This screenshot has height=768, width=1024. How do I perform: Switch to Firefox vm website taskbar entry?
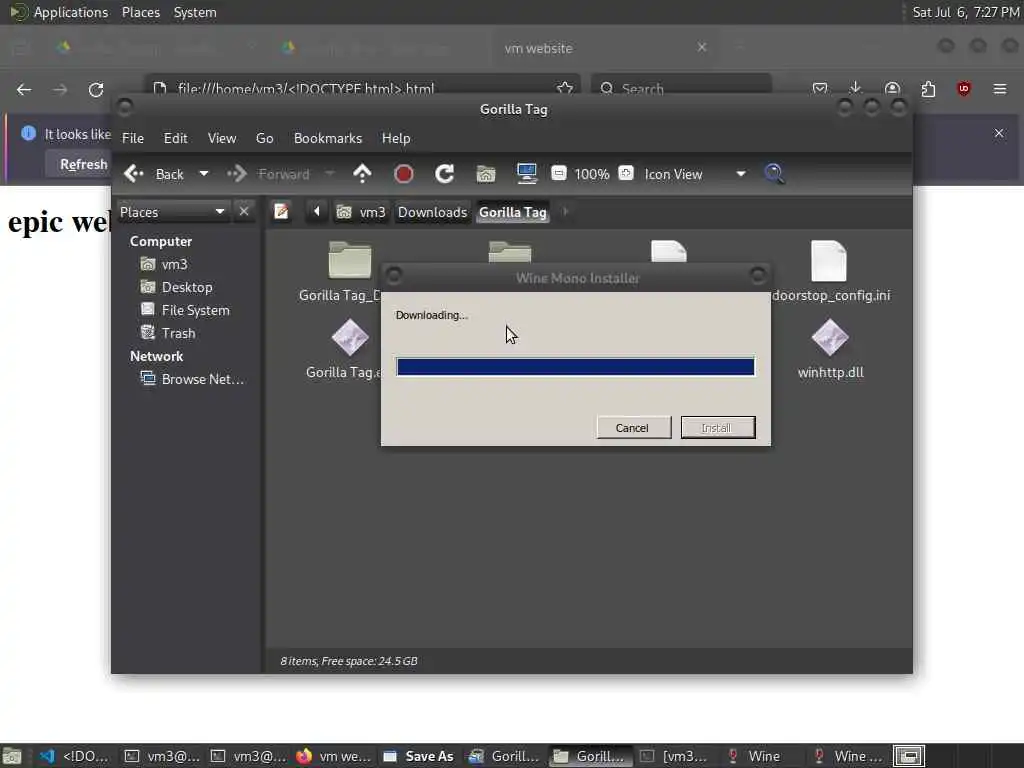pos(333,756)
